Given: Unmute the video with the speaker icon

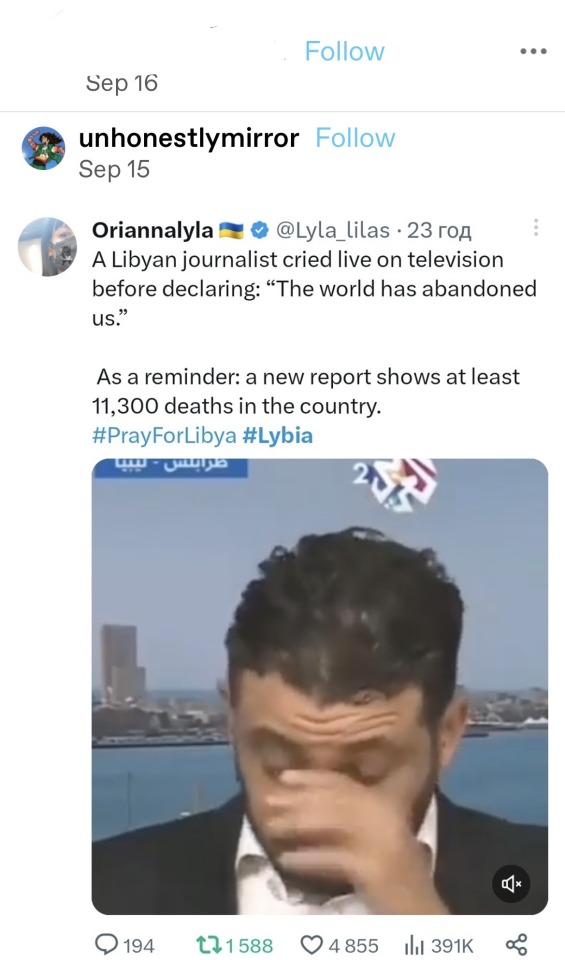Looking at the screenshot, I should (x=511, y=883).
